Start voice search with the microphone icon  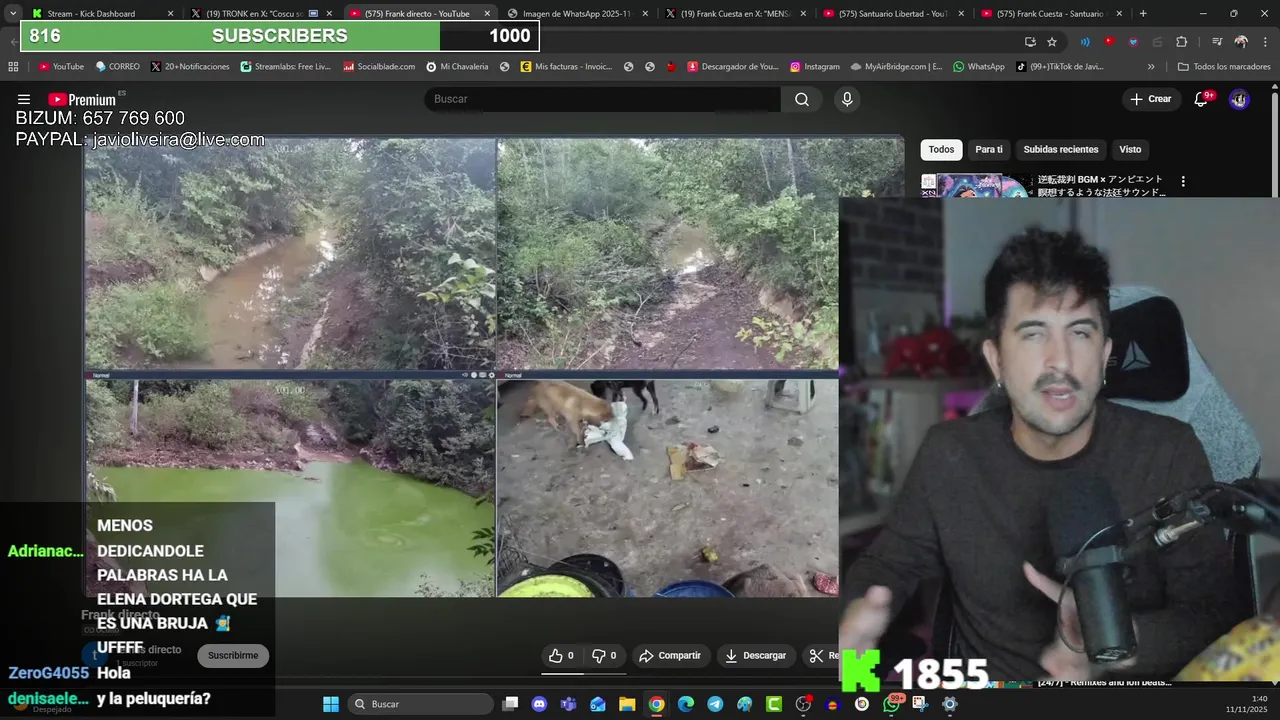[847, 99]
